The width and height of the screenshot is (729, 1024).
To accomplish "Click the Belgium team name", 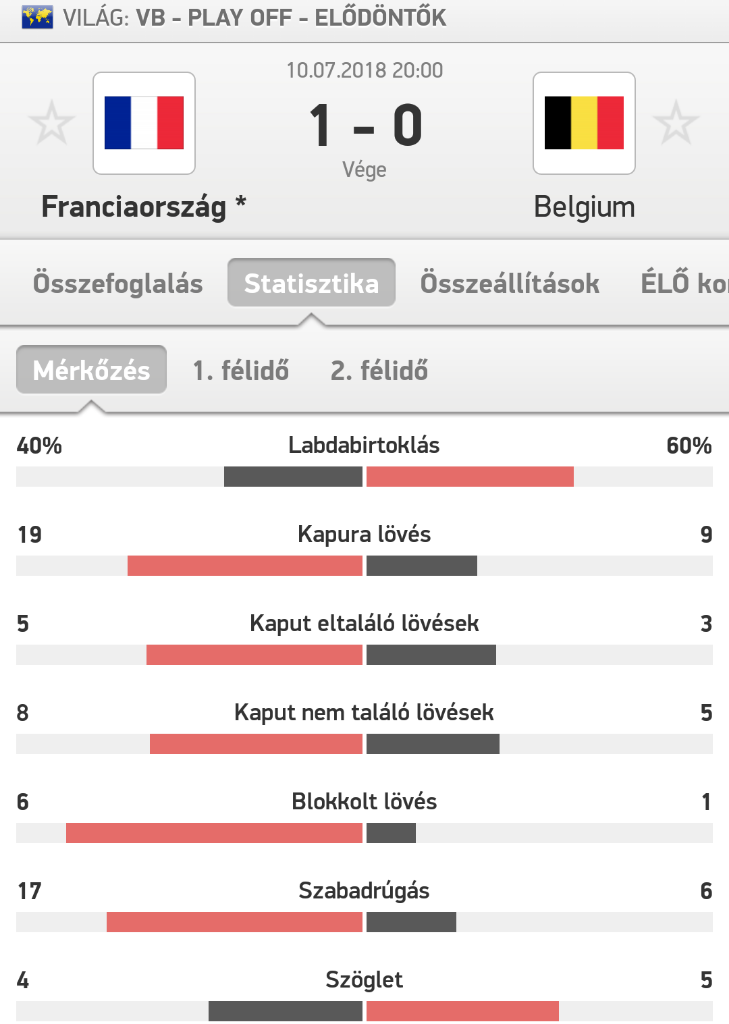I will tap(584, 207).
